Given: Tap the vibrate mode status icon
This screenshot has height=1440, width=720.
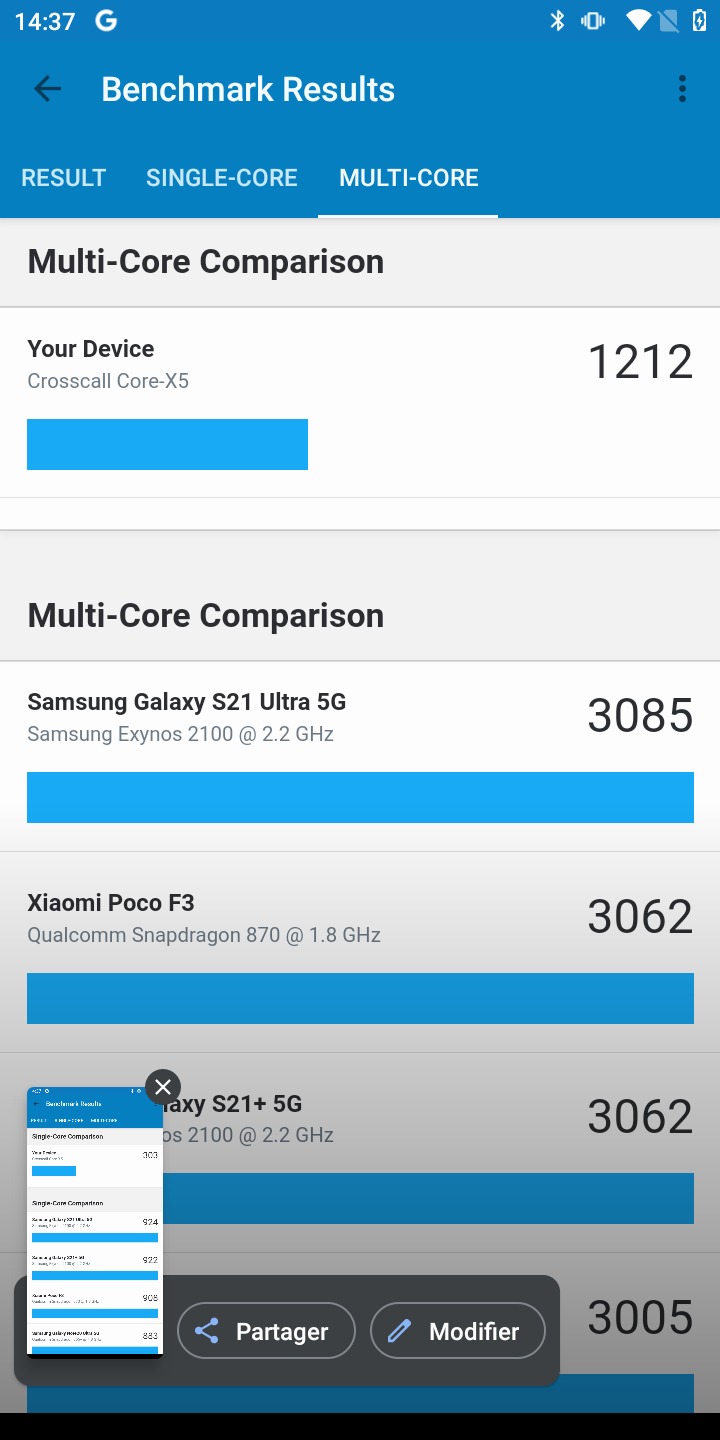Looking at the screenshot, I should (x=593, y=21).
